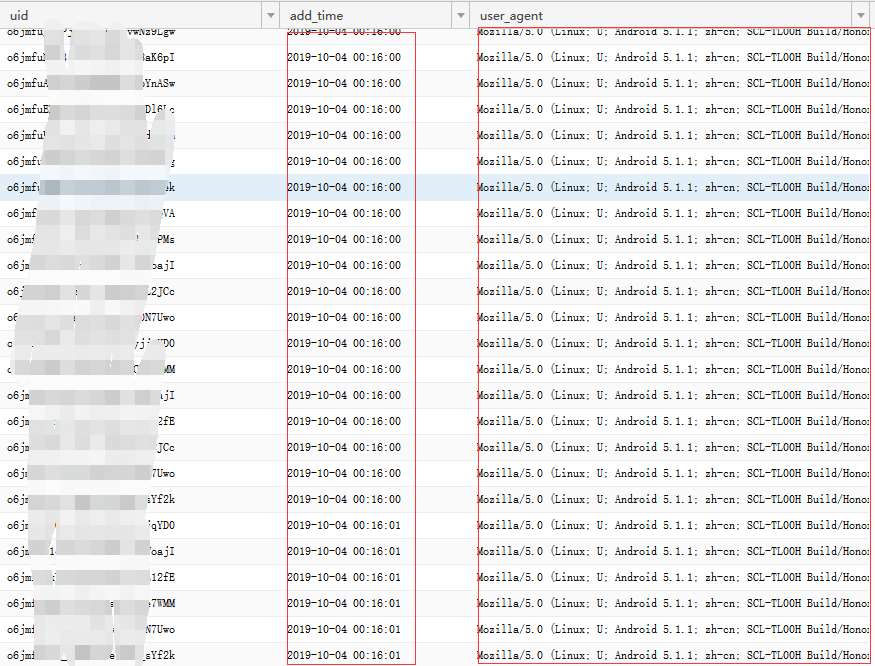Open the add_time column filter dropdown arrow
Image resolution: width=875 pixels, height=666 pixels.
click(461, 16)
